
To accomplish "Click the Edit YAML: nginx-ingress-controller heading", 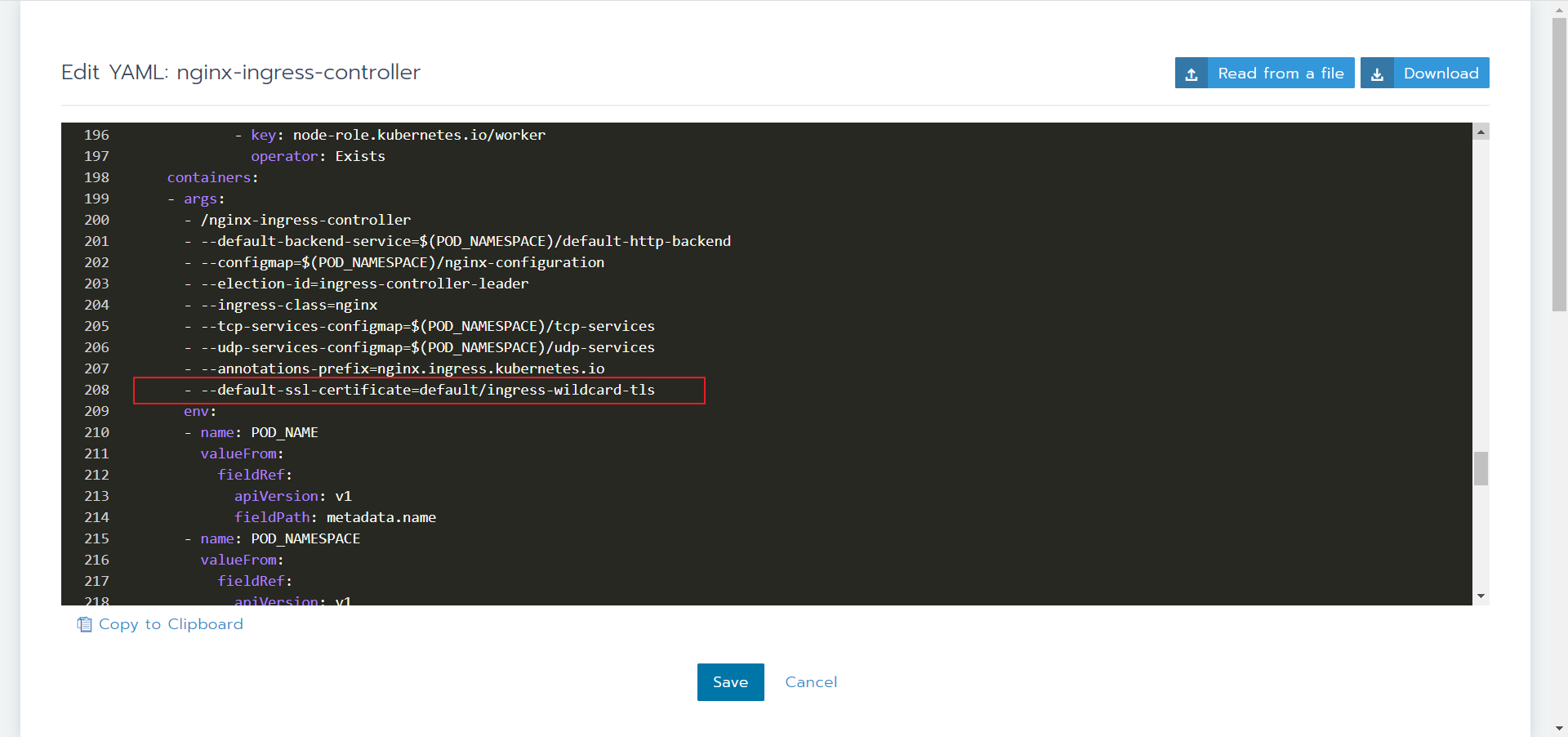I will point(241,72).
